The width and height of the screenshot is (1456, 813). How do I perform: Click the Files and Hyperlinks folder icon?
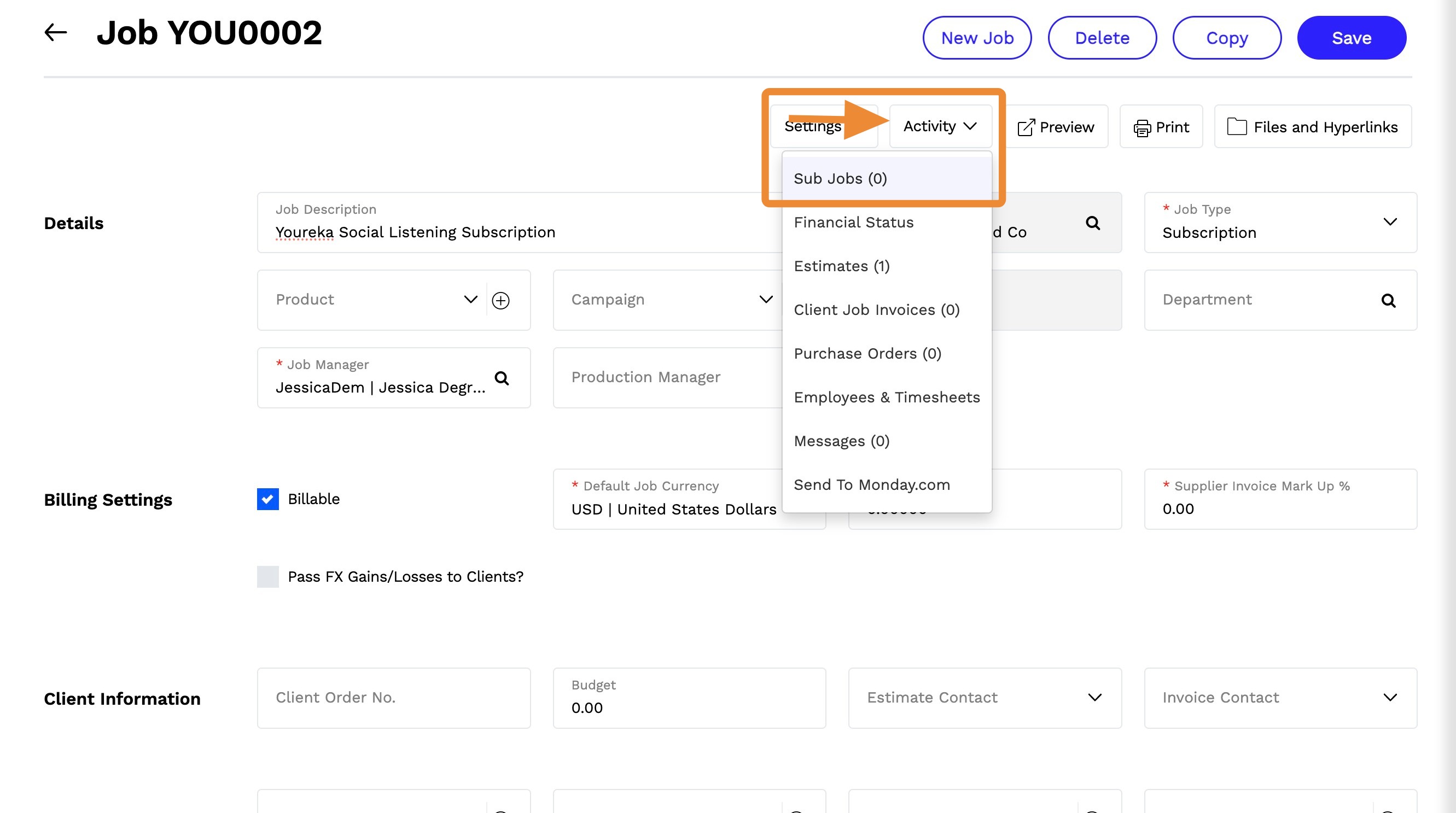coord(1236,126)
